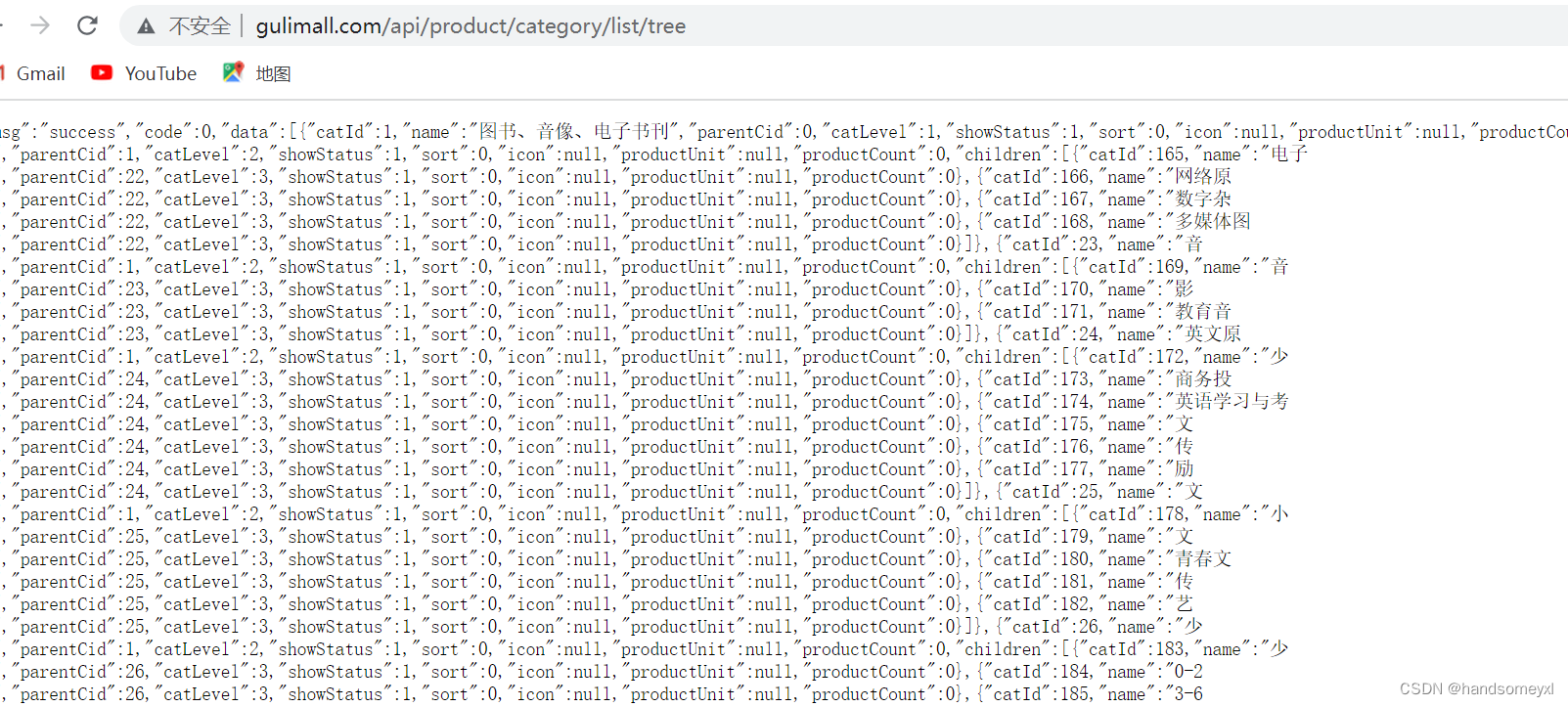The width and height of the screenshot is (1568, 707).
Task: Click the not-secure warning triangle icon
Action: (146, 26)
